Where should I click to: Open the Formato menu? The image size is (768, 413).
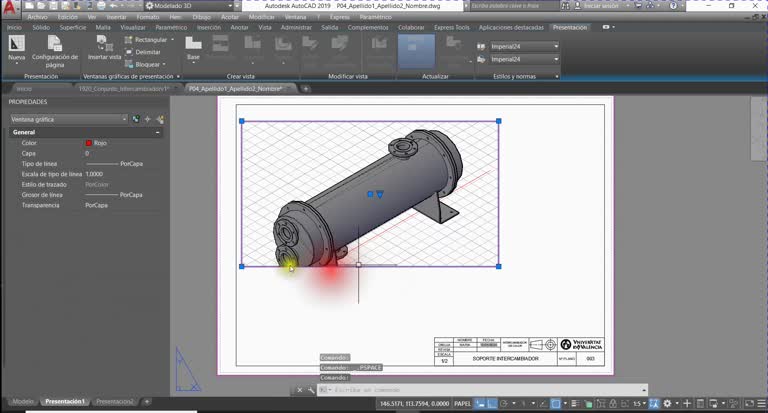tap(147, 17)
